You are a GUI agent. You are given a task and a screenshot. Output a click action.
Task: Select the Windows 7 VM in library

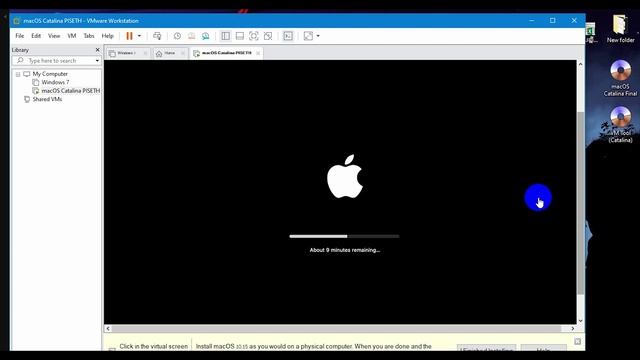pos(55,82)
